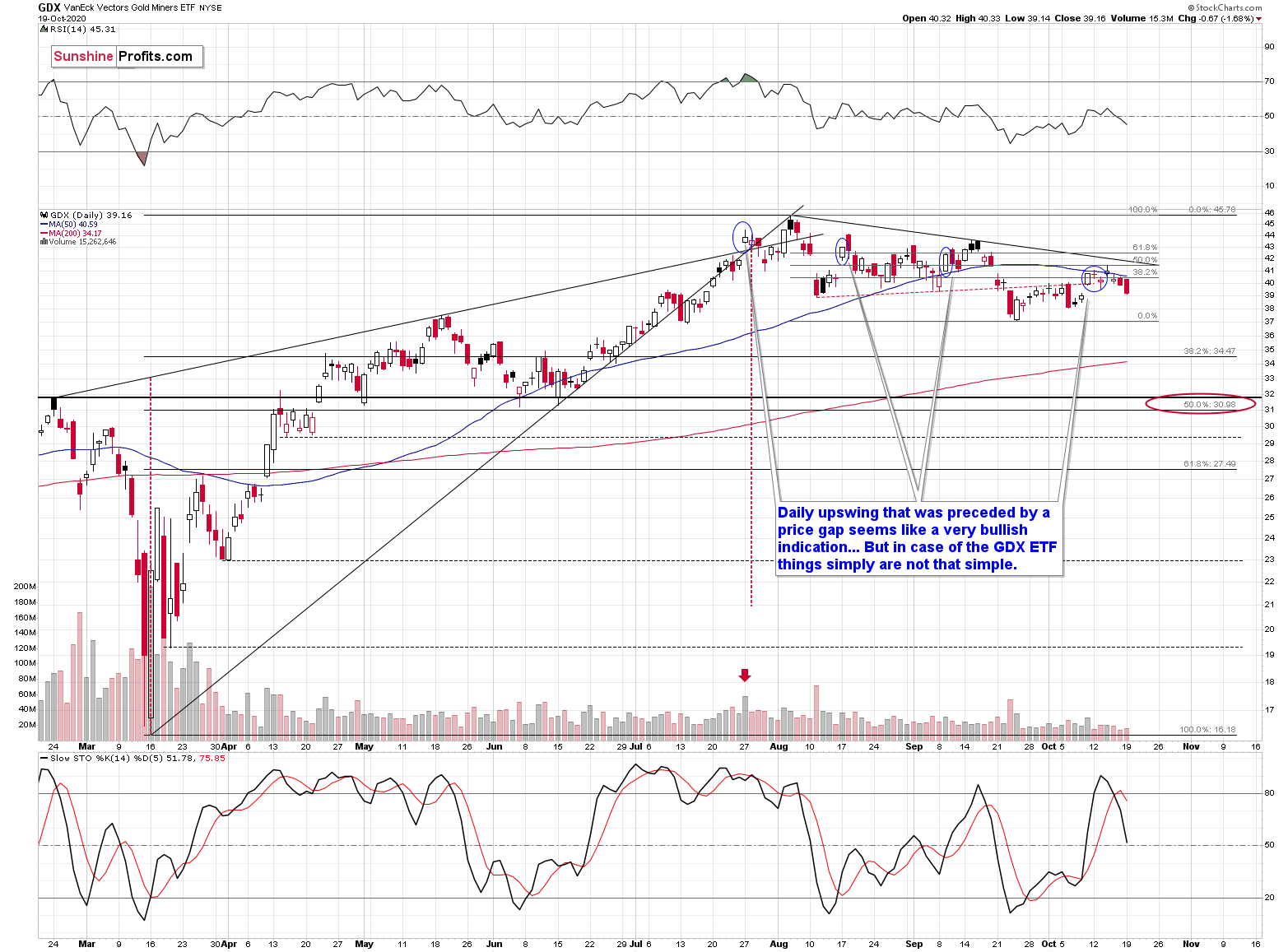Click the blue annotation text about daily upswing
Image resolution: width=1288 pixels, height=952 pixels.
(x=918, y=539)
